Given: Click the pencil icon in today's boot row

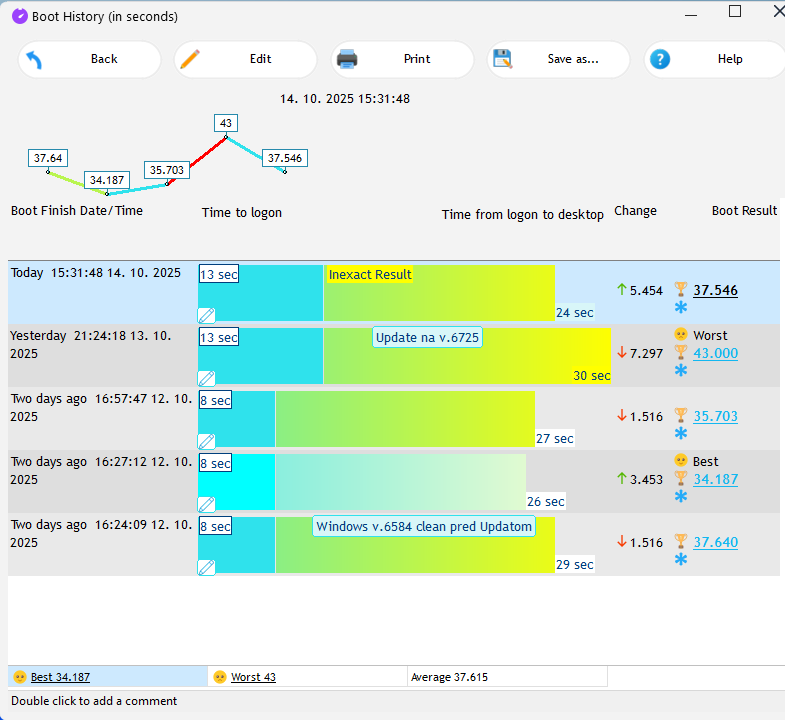Looking at the screenshot, I should pos(206,314).
